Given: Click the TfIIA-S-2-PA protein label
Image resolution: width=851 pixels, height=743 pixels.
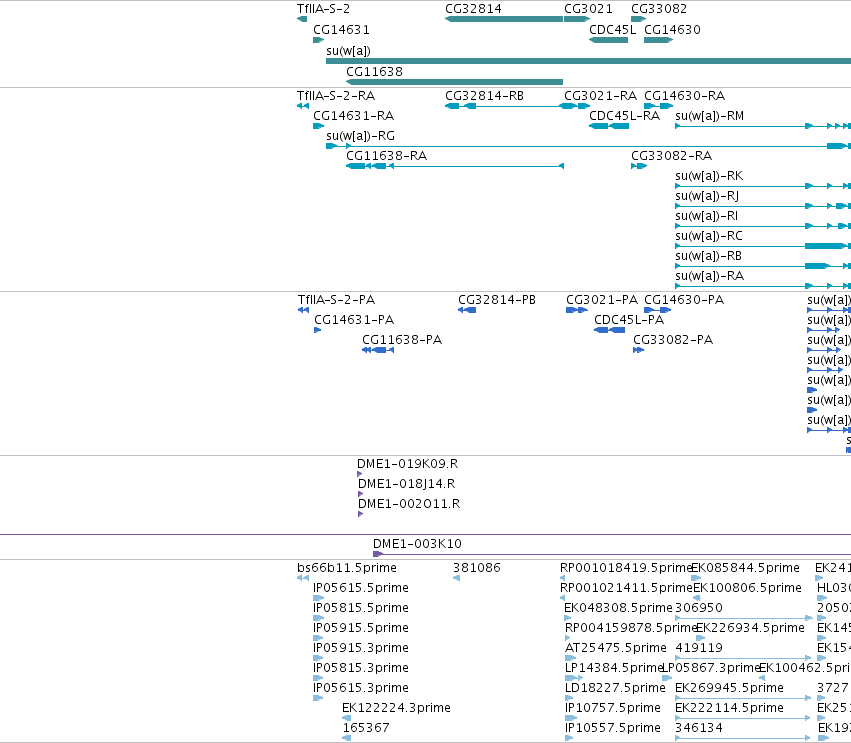Looking at the screenshot, I should click(x=336, y=300).
